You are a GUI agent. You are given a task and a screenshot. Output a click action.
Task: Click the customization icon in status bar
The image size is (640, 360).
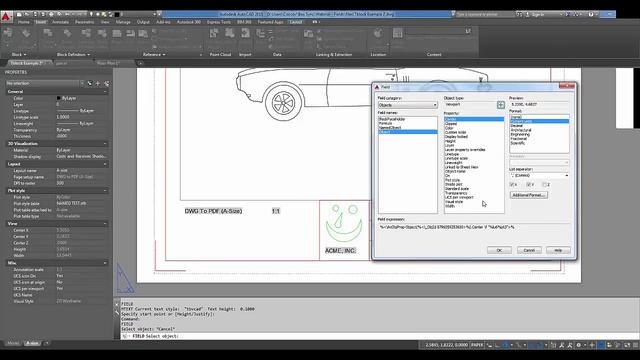coord(635,345)
